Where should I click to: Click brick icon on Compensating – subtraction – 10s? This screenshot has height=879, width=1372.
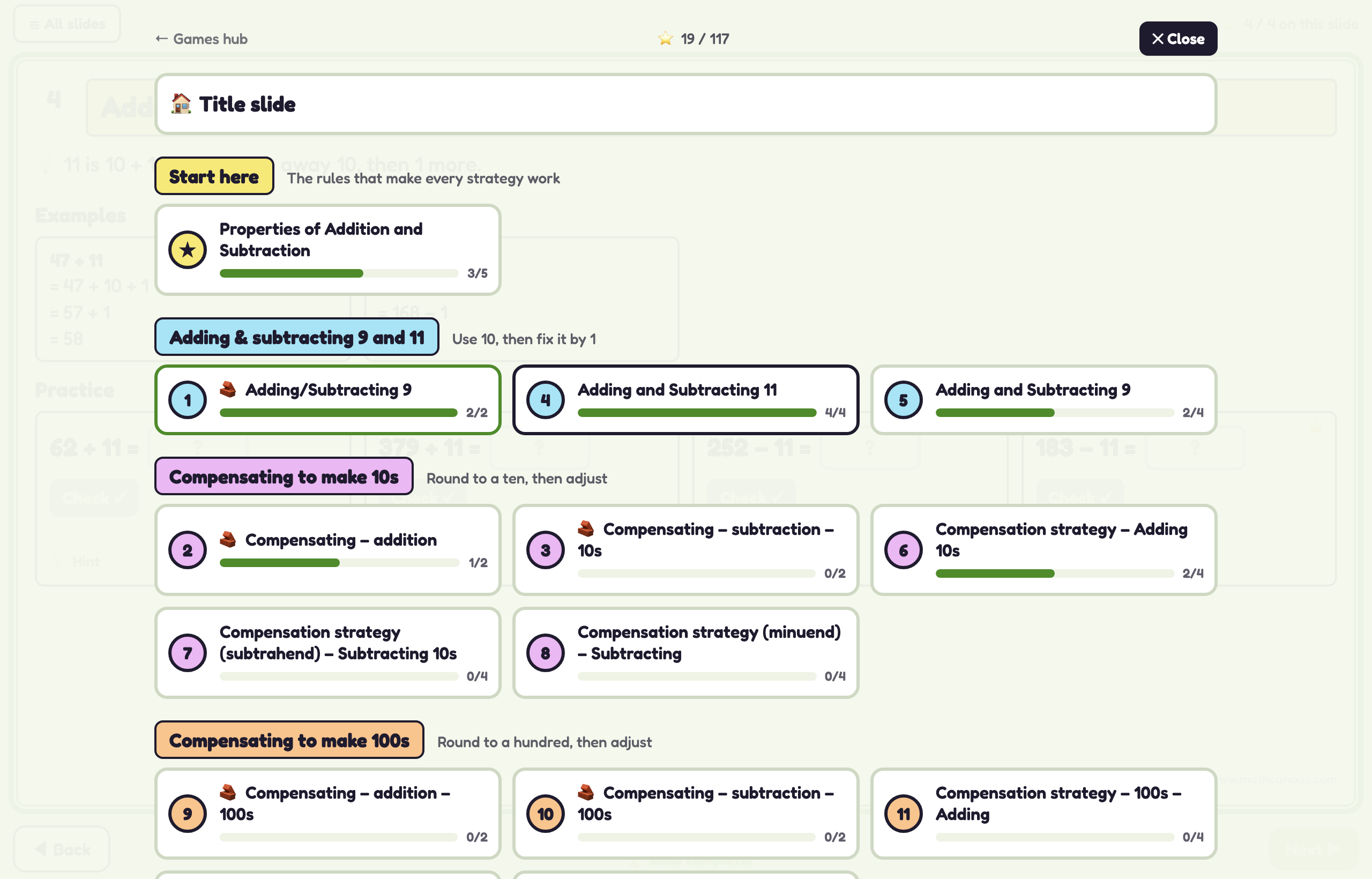pyautogui.click(x=586, y=528)
